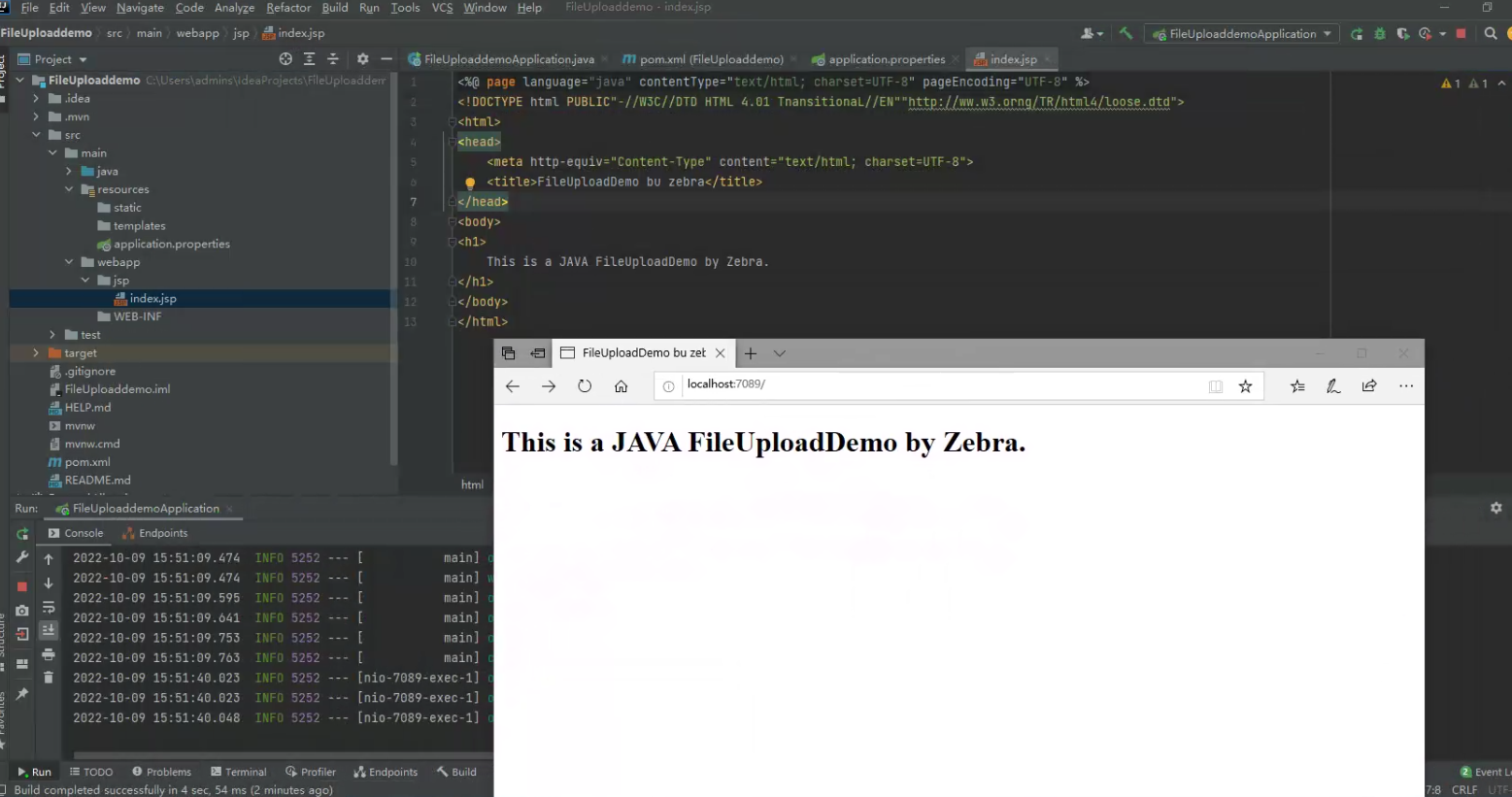The image size is (1512, 797).
Task: Open run configuration dropdown FileUploaddemoApplication
Action: tap(1242, 34)
